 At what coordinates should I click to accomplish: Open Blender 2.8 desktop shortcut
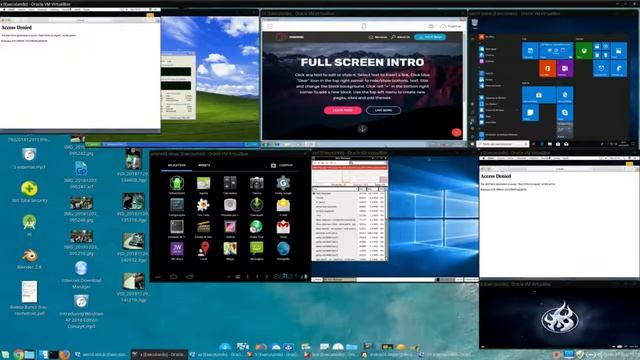29,259
